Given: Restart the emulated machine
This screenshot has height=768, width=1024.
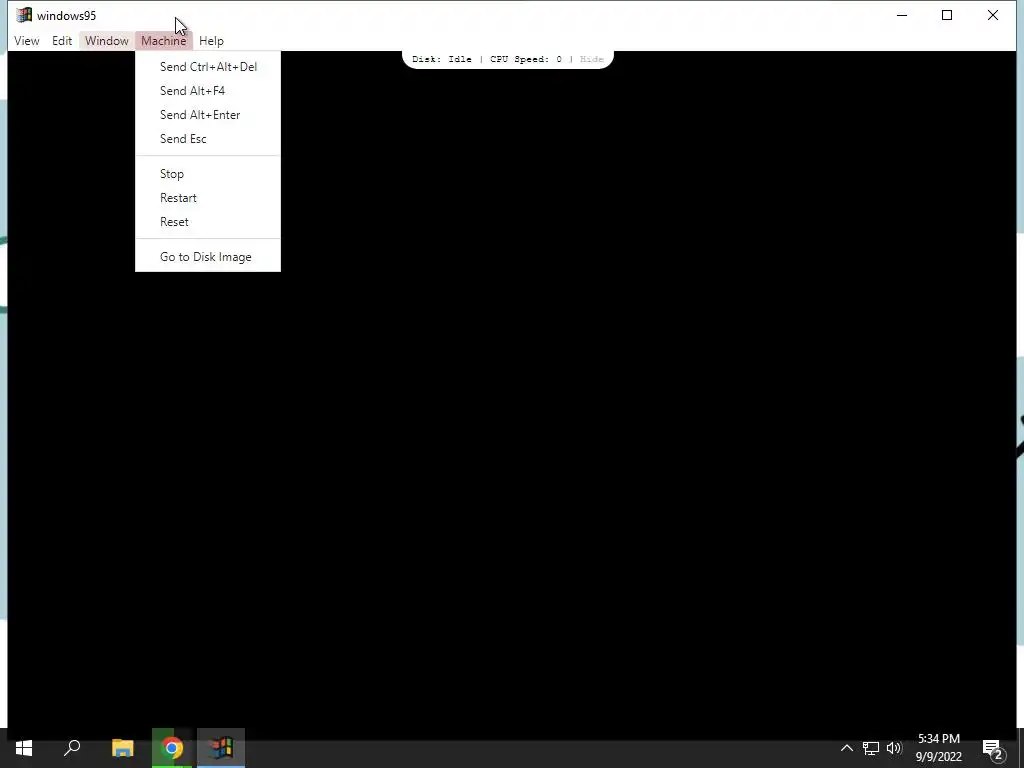Looking at the screenshot, I should pyautogui.click(x=208, y=198).
